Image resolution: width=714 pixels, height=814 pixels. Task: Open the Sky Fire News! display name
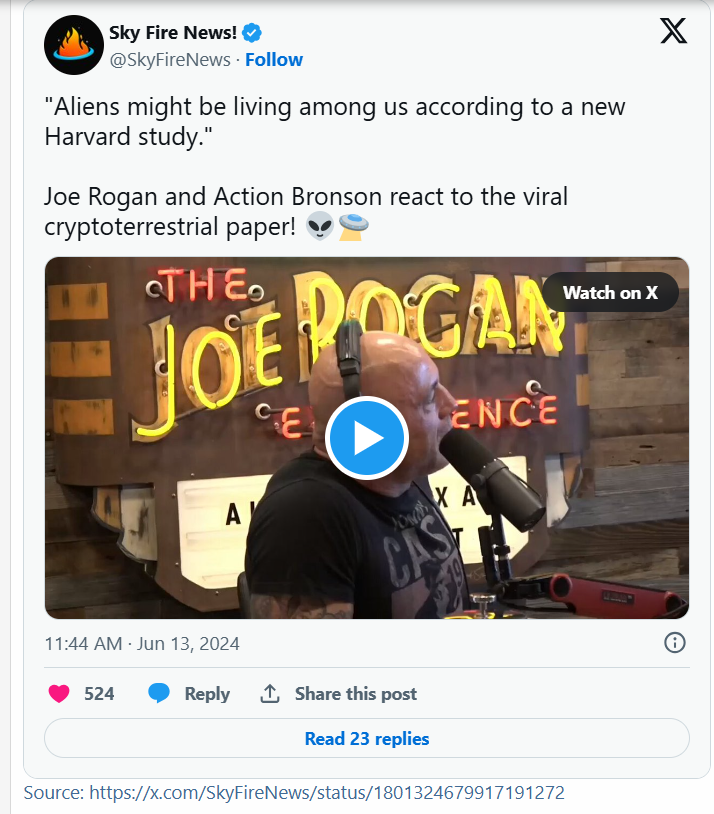pyautogui.click(x=172, y=34)
